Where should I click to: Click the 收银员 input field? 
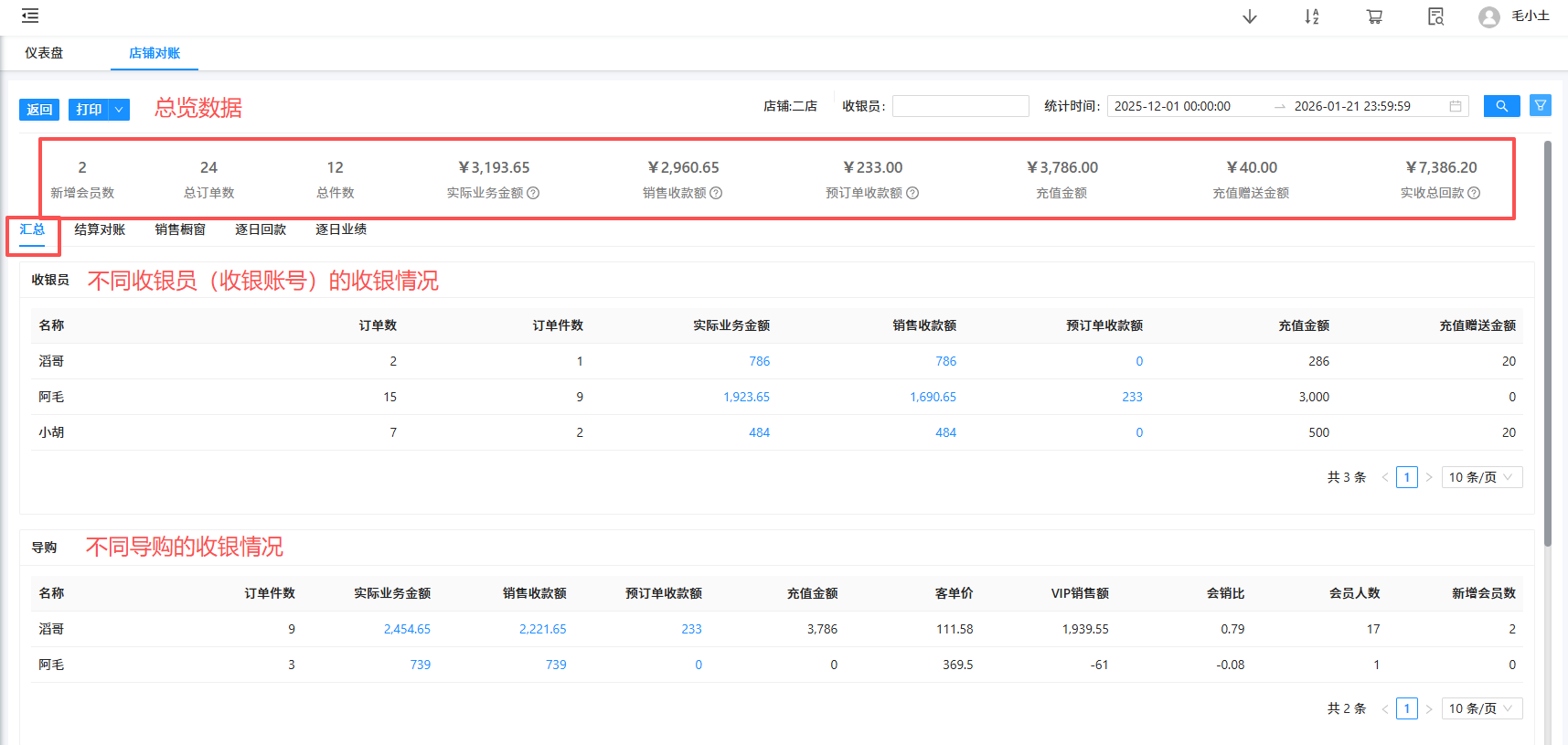pyautogui.click(x=960, y=106)
